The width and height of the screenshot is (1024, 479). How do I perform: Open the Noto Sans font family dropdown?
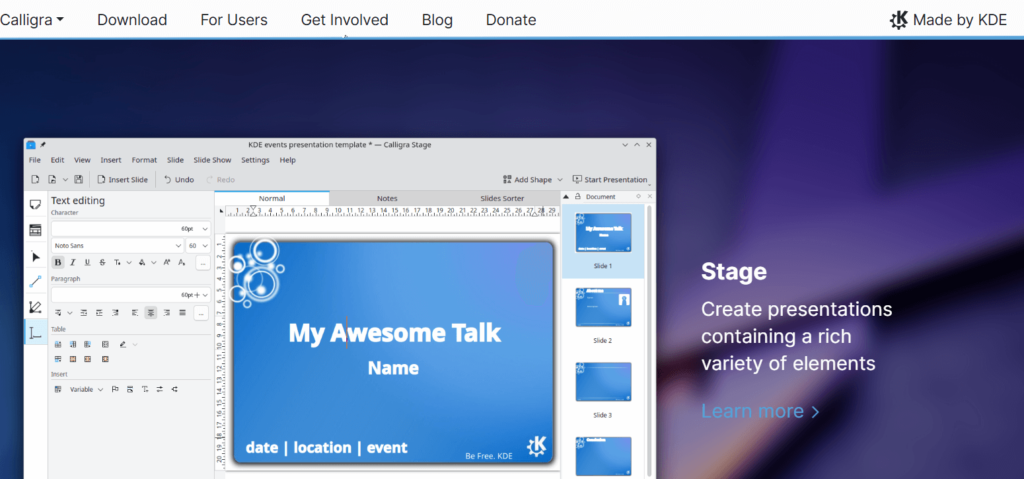tap(115, 245)
